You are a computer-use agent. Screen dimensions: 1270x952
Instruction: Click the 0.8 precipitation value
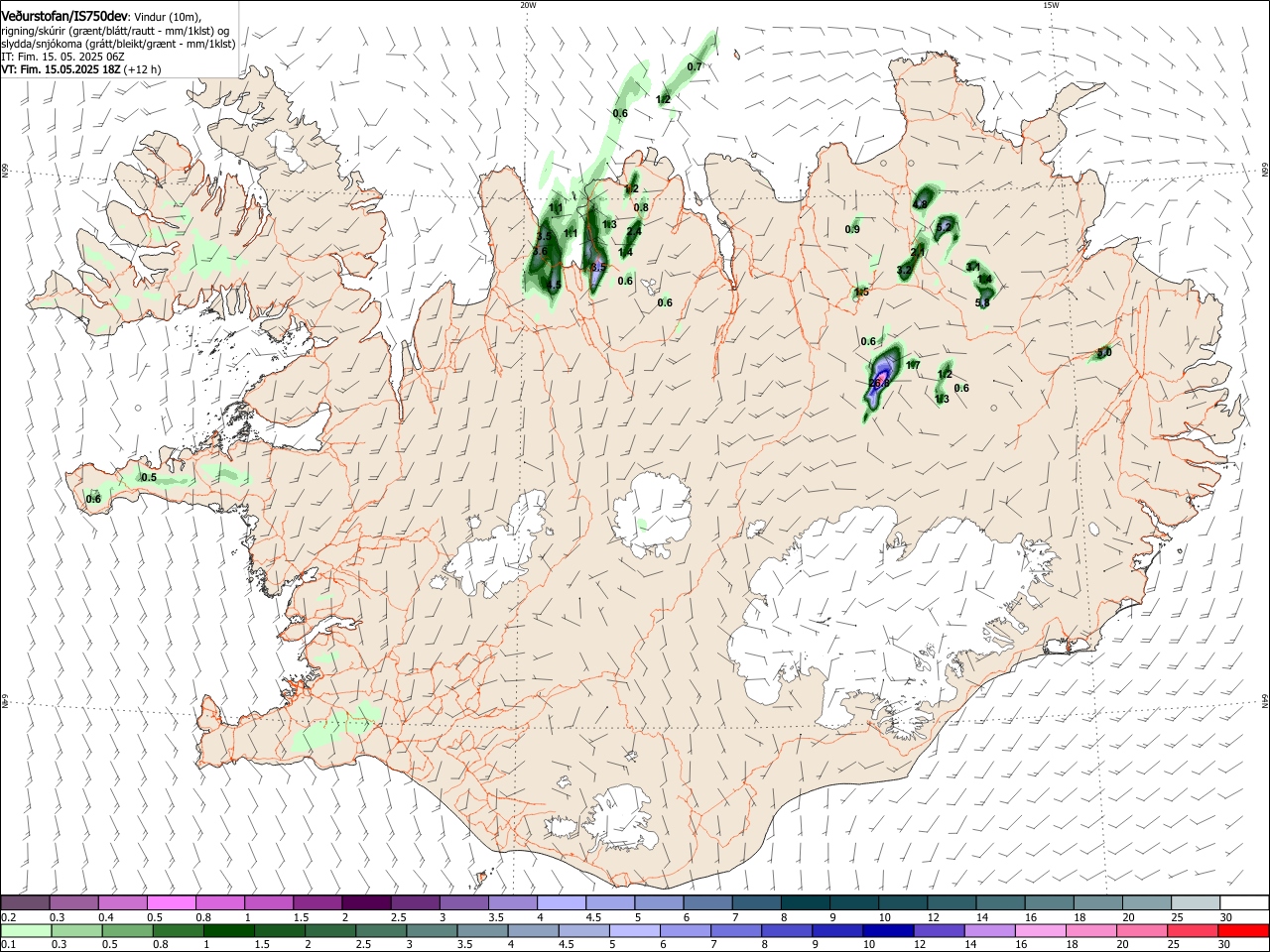641,207
